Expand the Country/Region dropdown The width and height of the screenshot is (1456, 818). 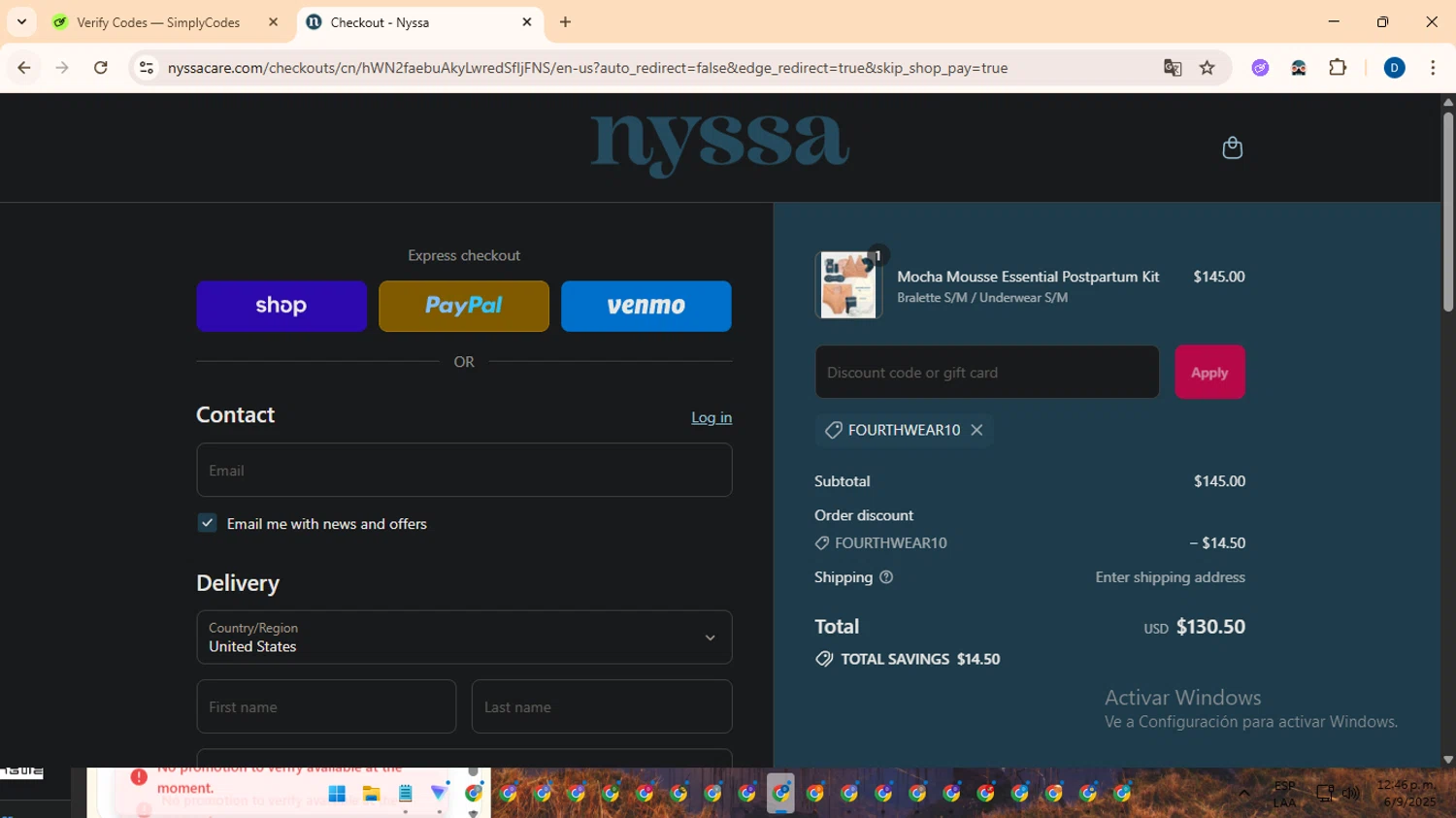(x=464, y=638)
